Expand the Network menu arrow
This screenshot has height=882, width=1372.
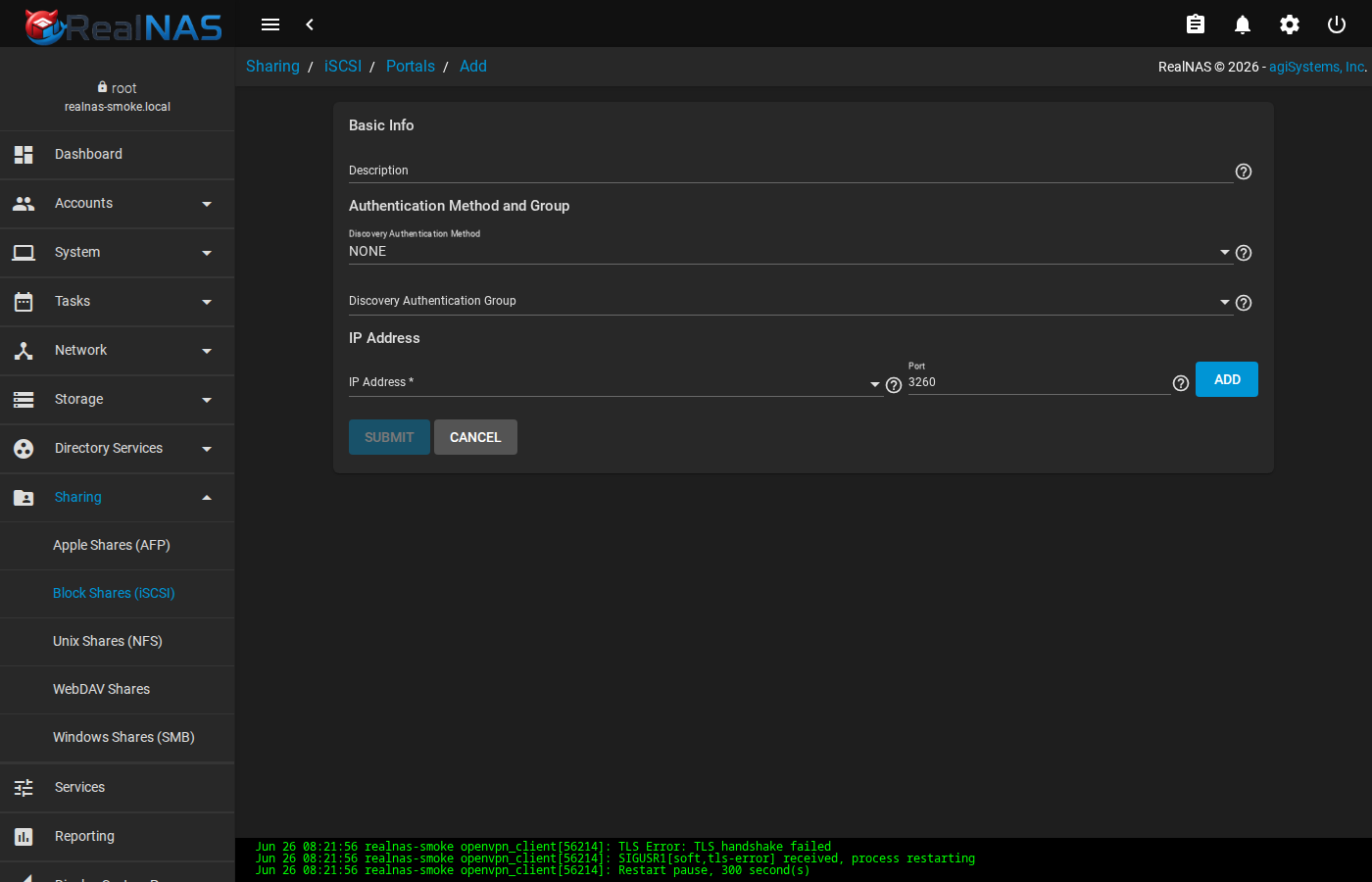(207, 351)
